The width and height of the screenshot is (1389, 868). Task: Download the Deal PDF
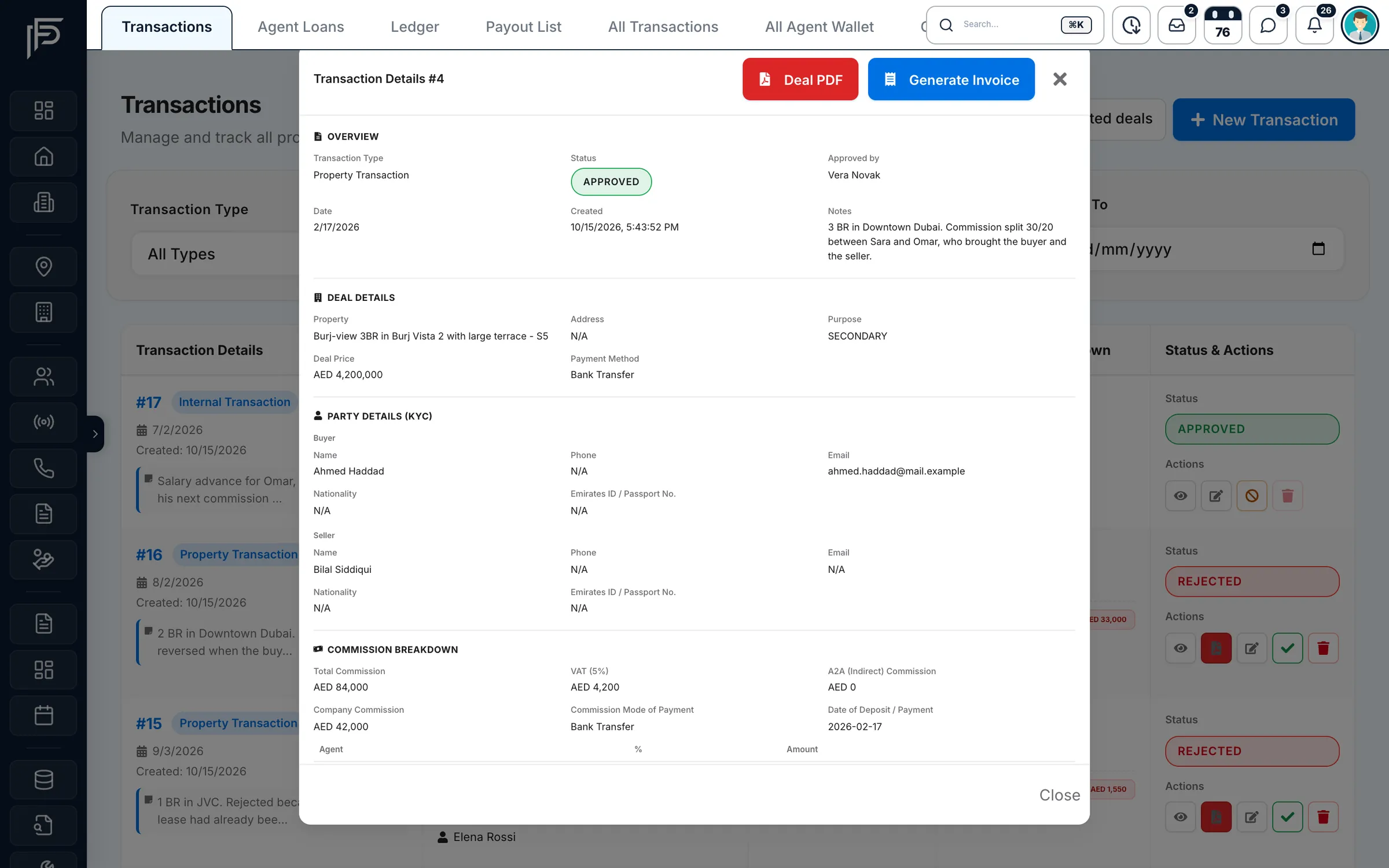coord(800,79)
